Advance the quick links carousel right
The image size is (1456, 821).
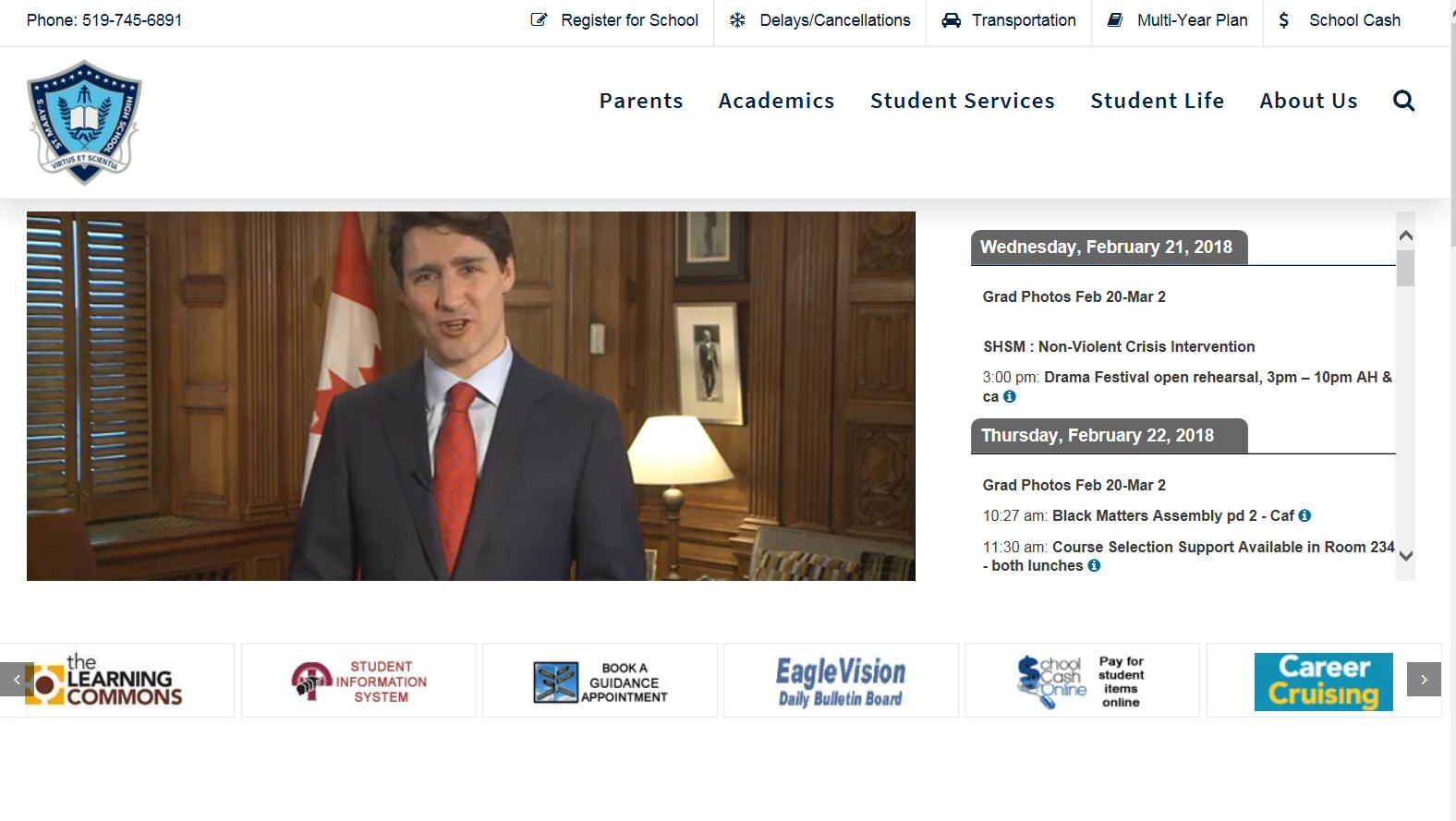click(x=1424, y=680)
